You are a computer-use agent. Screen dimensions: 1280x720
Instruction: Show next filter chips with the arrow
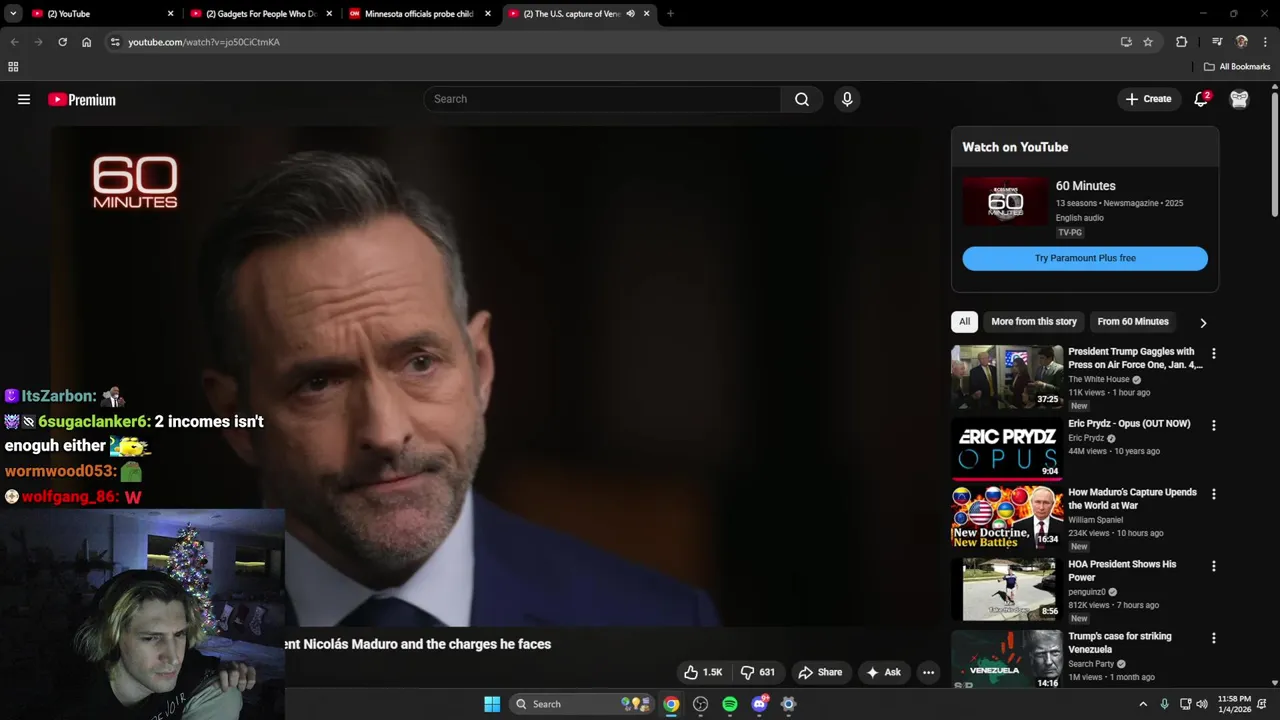[x=1203, y=322]
